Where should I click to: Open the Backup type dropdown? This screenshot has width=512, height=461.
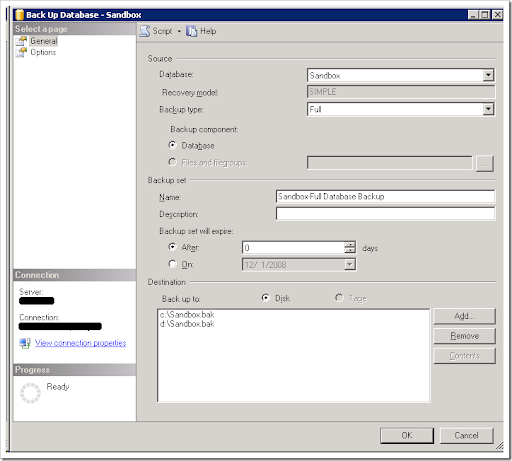coord(488,109)
